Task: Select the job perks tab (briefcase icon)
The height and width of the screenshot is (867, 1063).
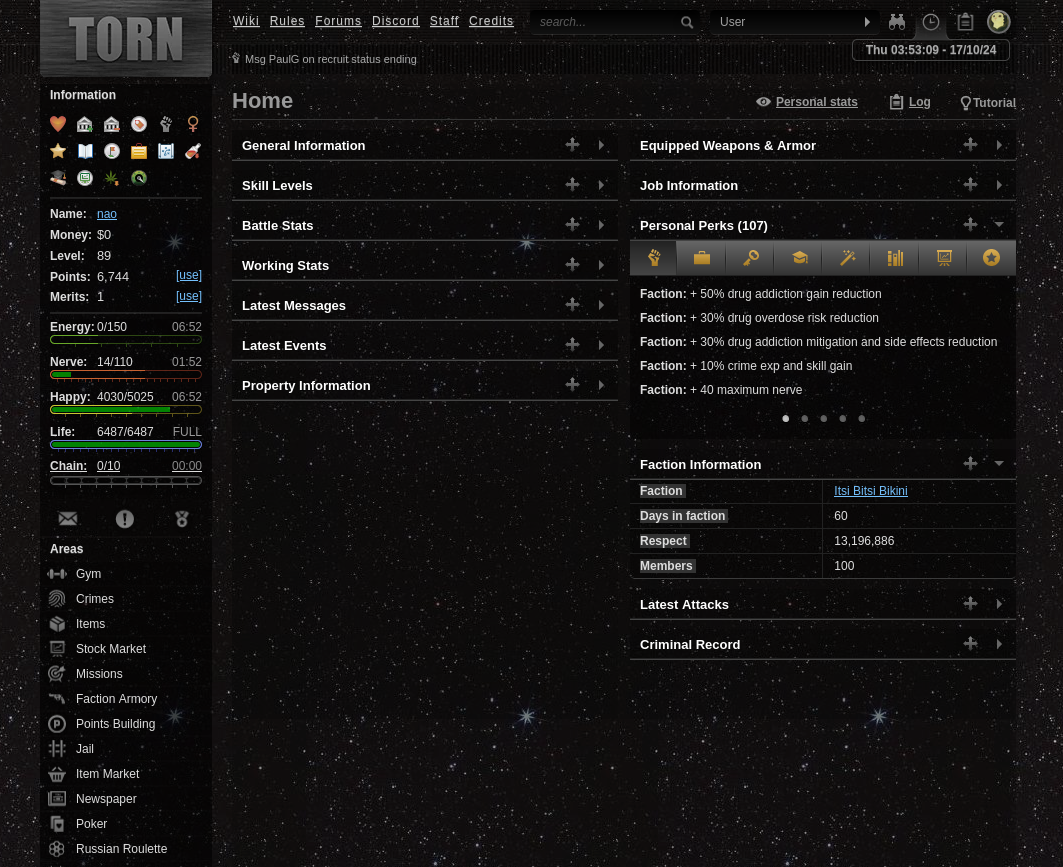Action: [x=701, y=257]
